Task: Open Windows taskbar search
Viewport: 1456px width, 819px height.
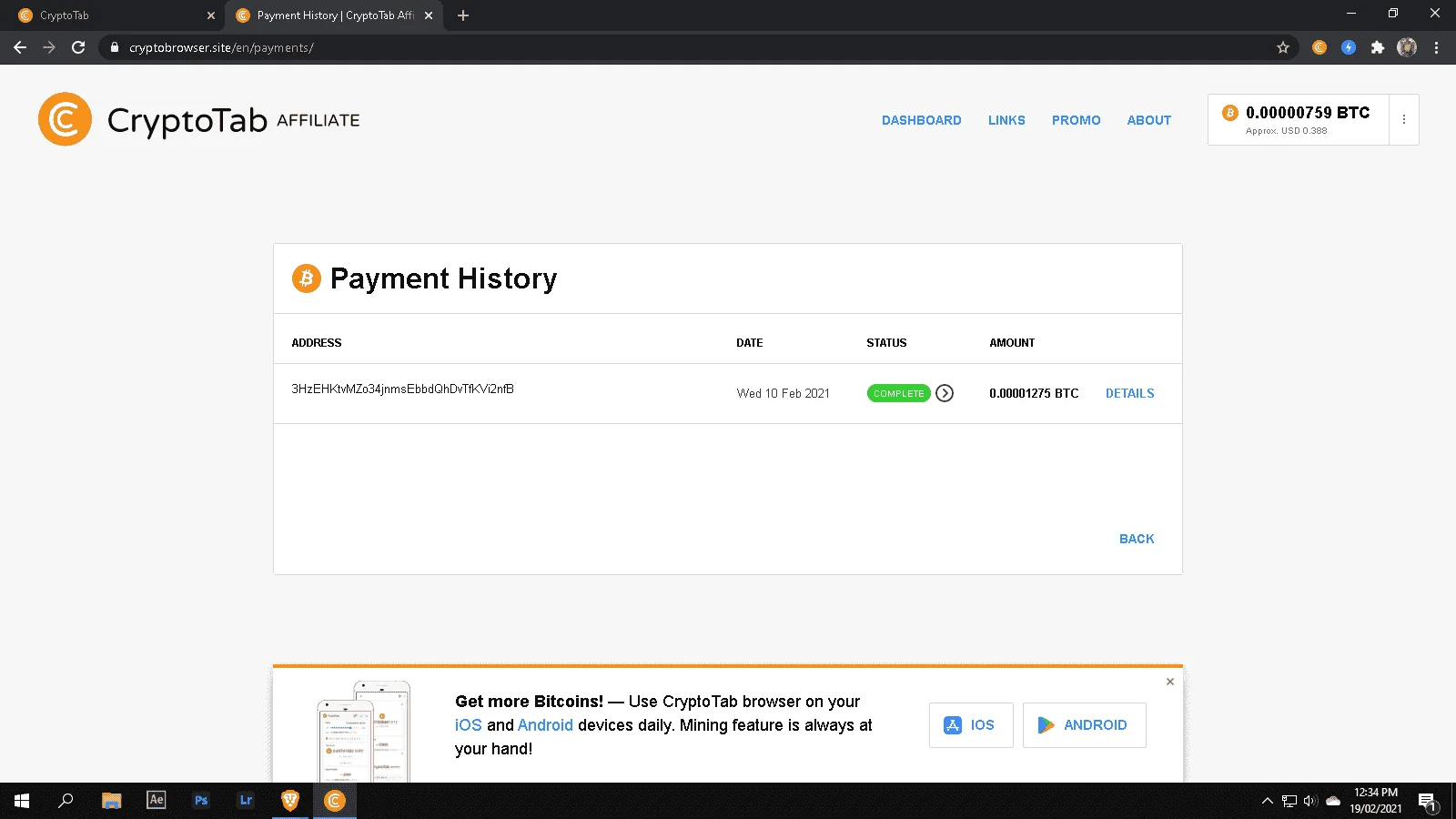Action: point(66,801)
